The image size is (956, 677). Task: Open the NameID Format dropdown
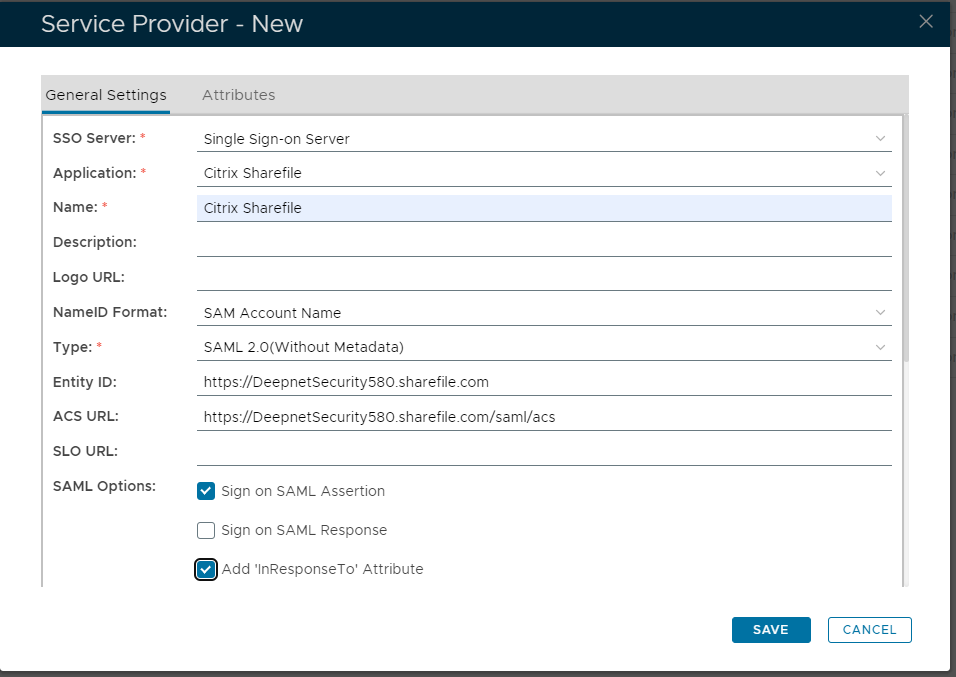[x=544, y=313]
